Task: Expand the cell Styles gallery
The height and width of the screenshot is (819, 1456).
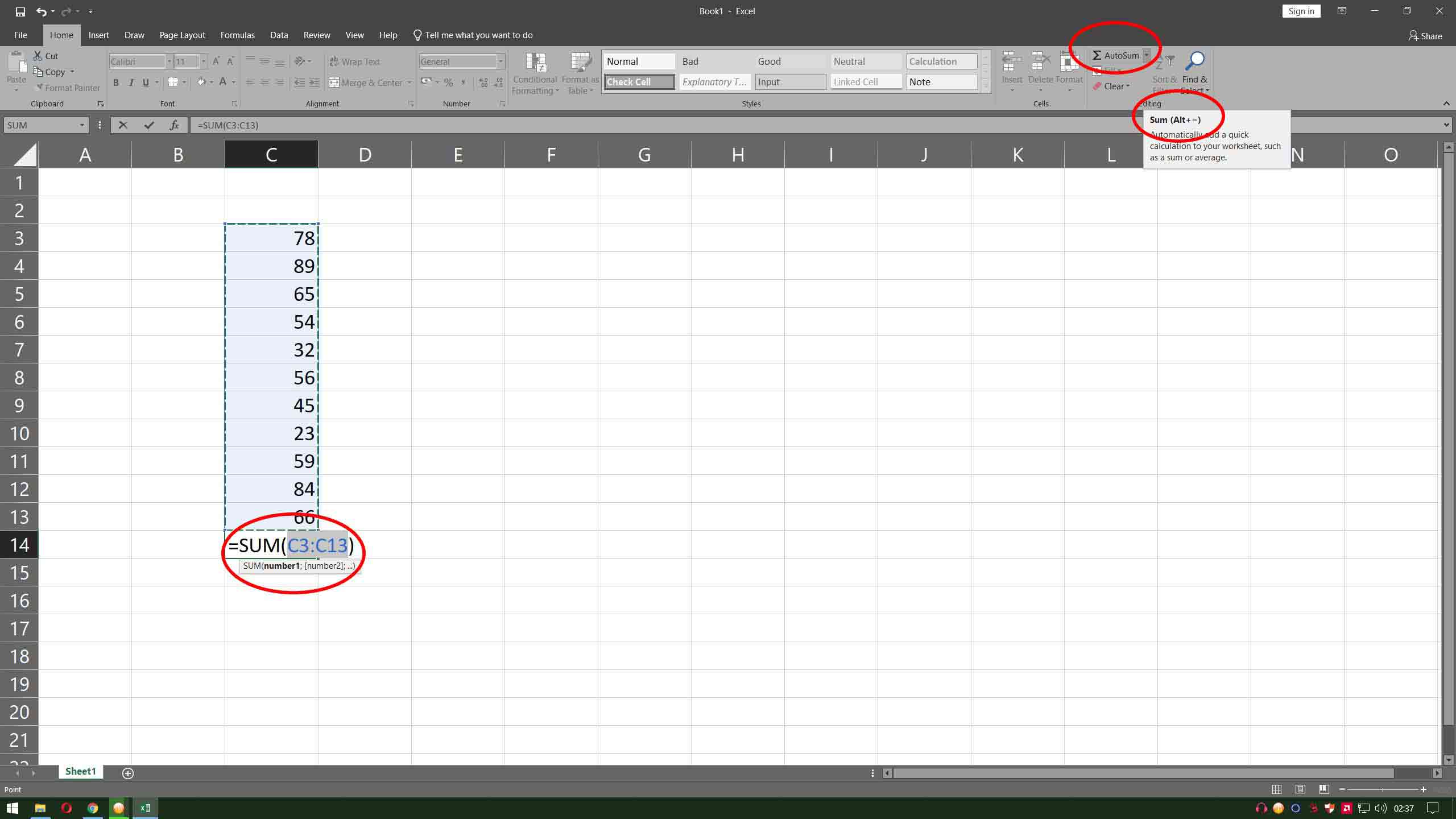Action: 986,86
